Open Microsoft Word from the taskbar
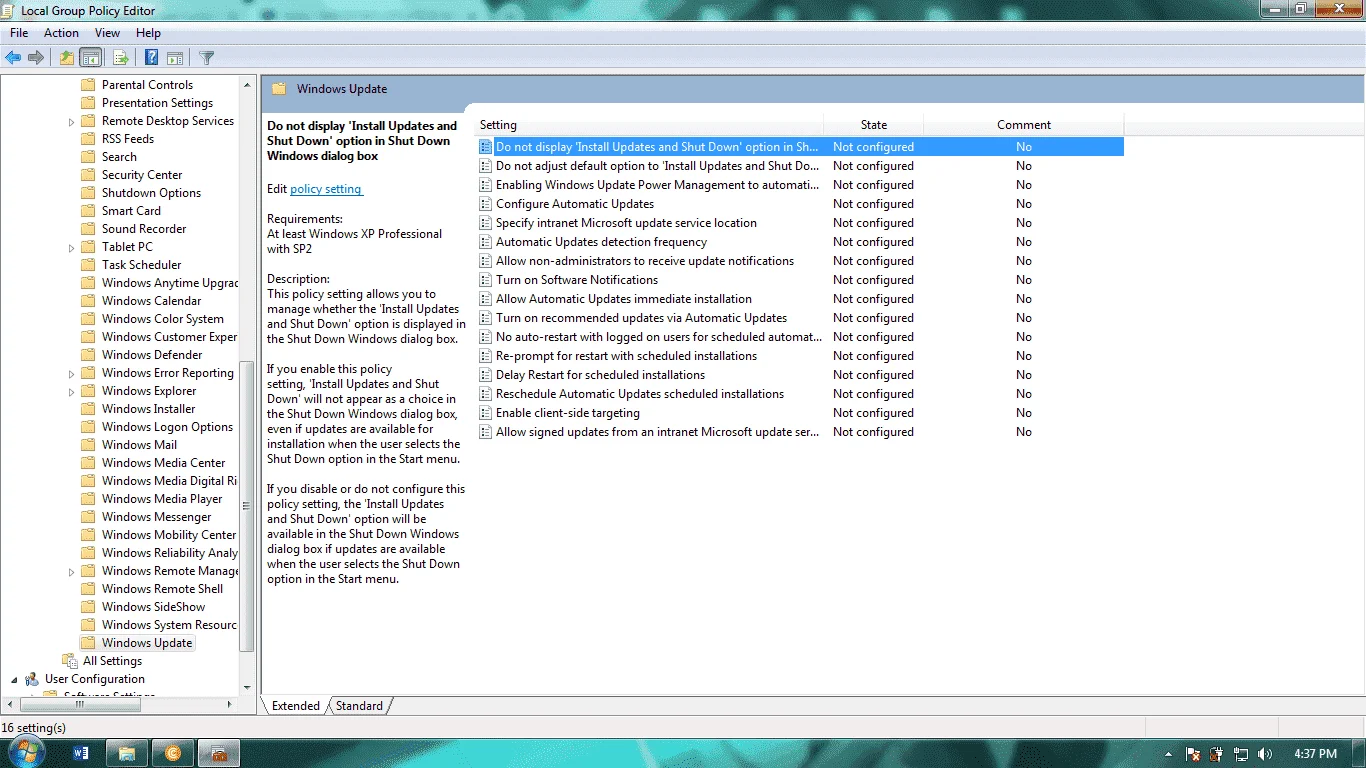The image size is (1366, 768). tap(82, 754)
